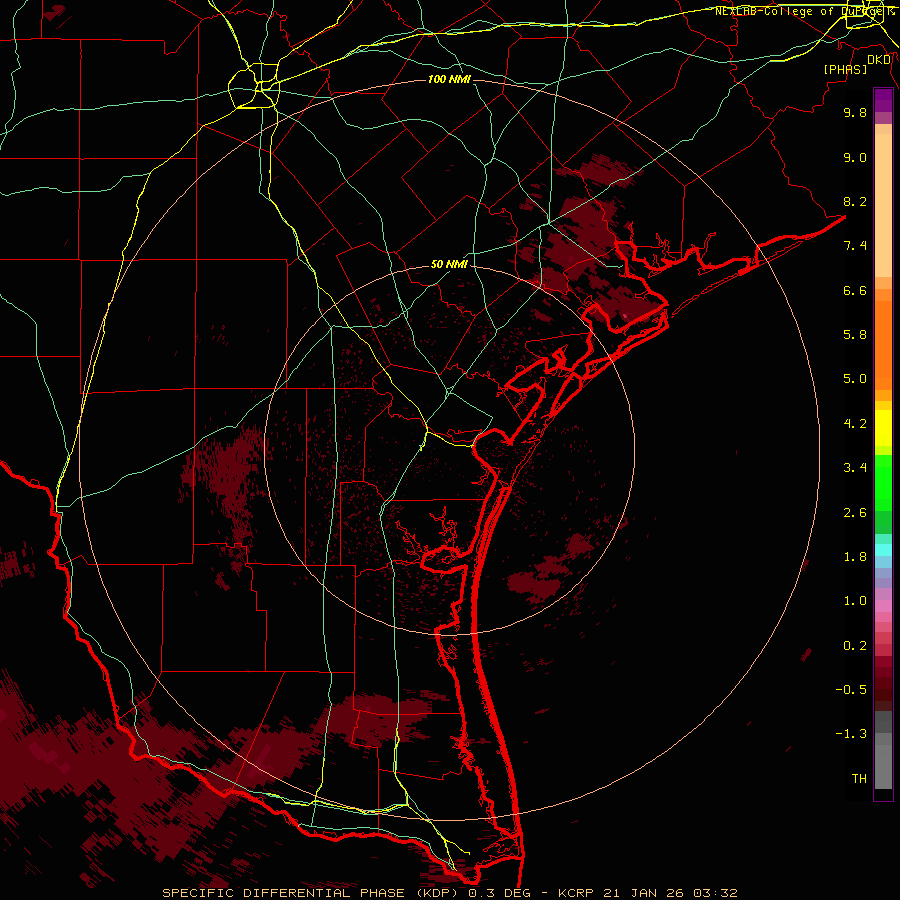Click the "7.4" scale value

855,246
